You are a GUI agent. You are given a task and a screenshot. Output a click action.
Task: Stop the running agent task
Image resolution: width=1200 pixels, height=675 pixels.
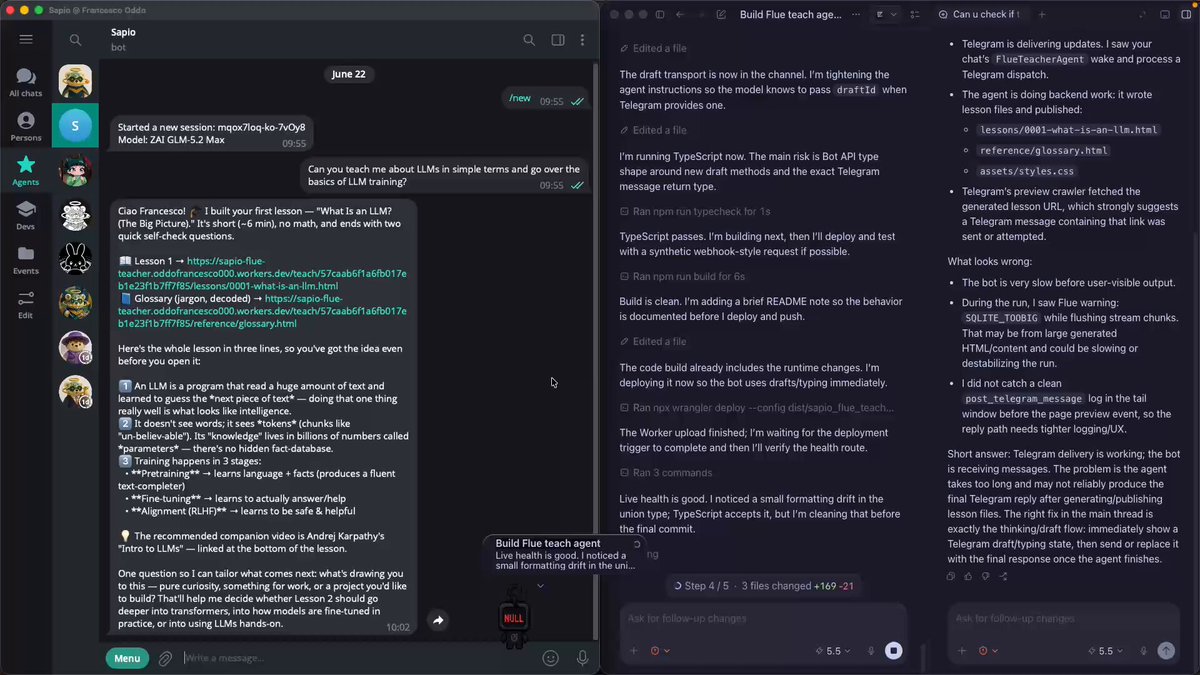point(894,651)
